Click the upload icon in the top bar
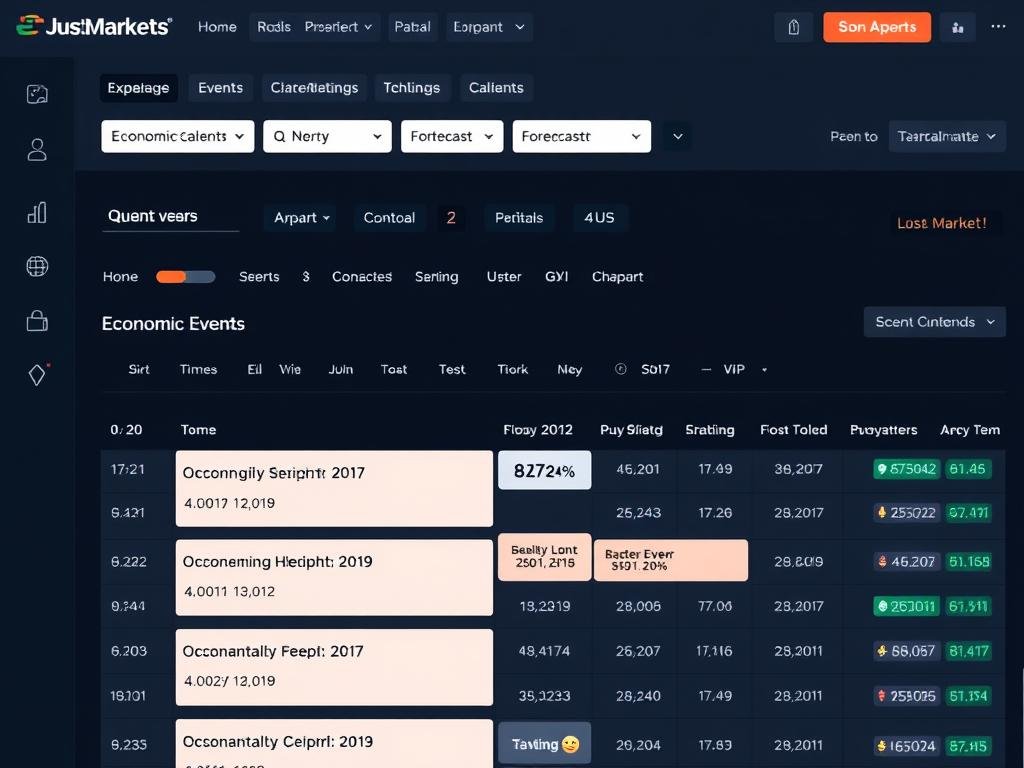The height and width of the screenshot is (768, 1024). [x=794, y=27]
